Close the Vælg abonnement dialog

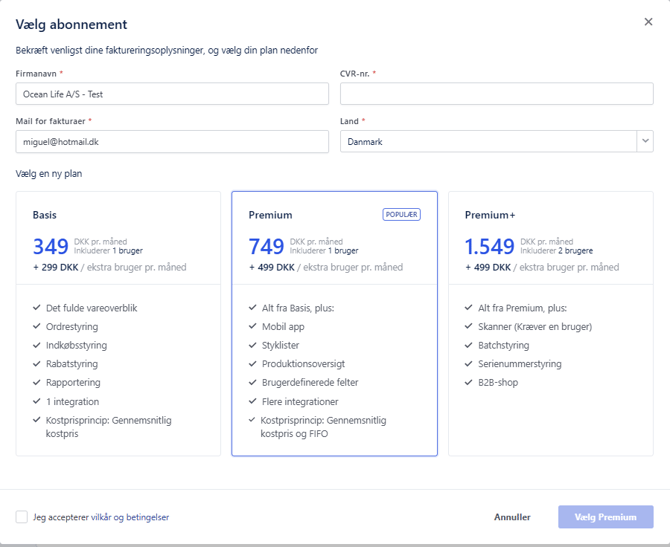[648, 22]
